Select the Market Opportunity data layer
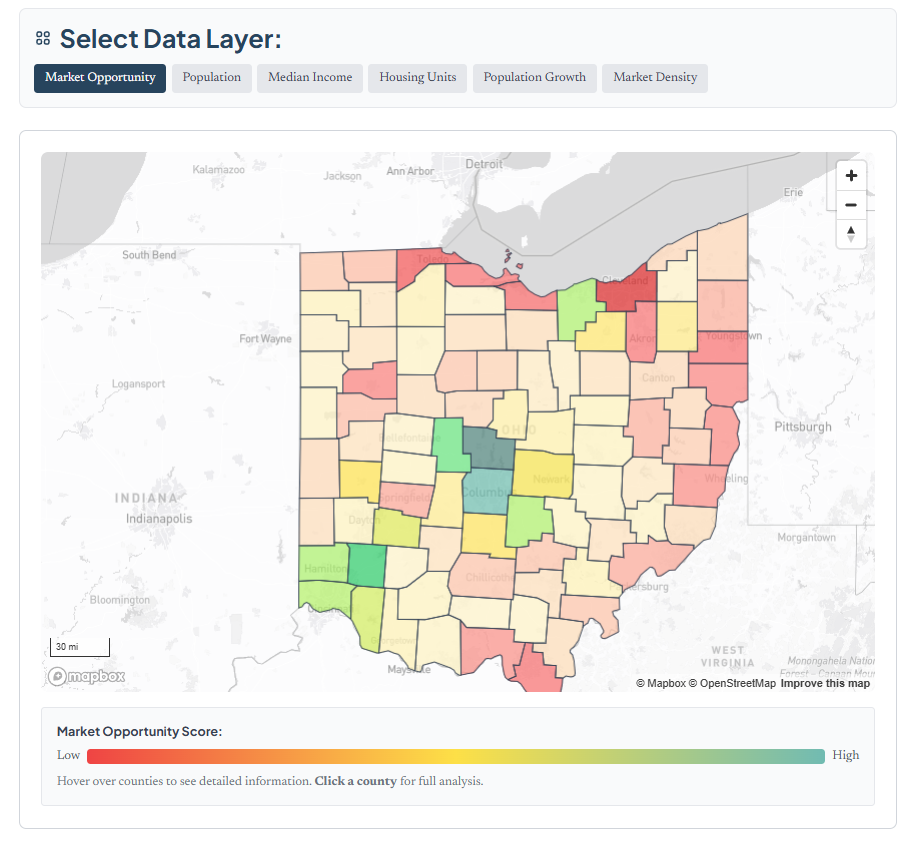Viewport: 910px width, 843px height. pos(100,78)
